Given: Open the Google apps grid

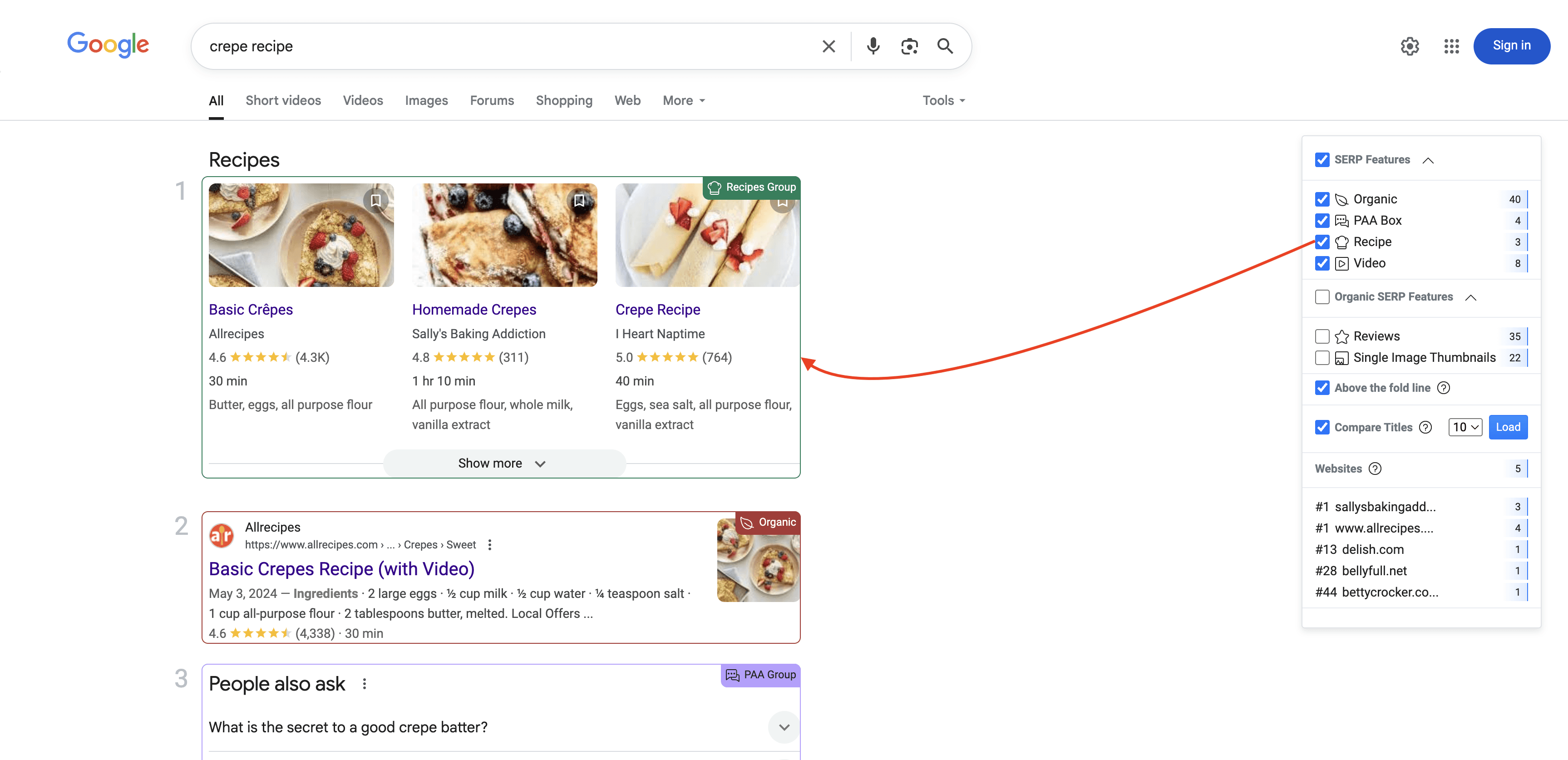Looking at the screenshot, I should (1452, 46).
